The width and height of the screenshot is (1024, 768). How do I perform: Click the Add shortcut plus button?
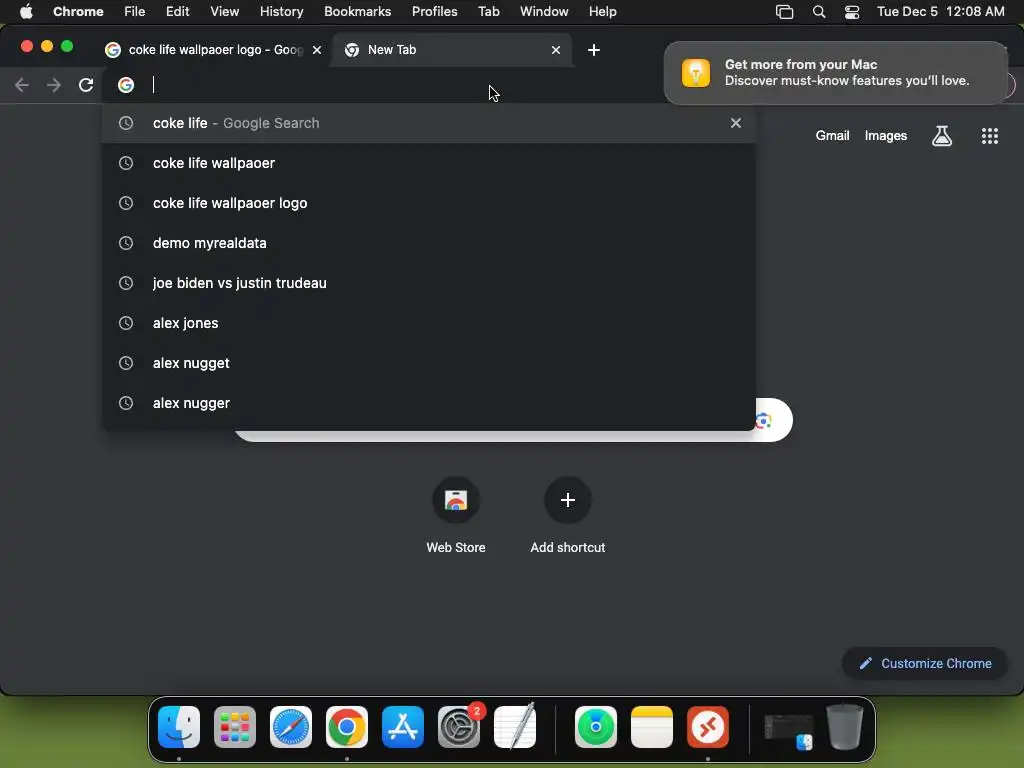click(x=568, y=500)
